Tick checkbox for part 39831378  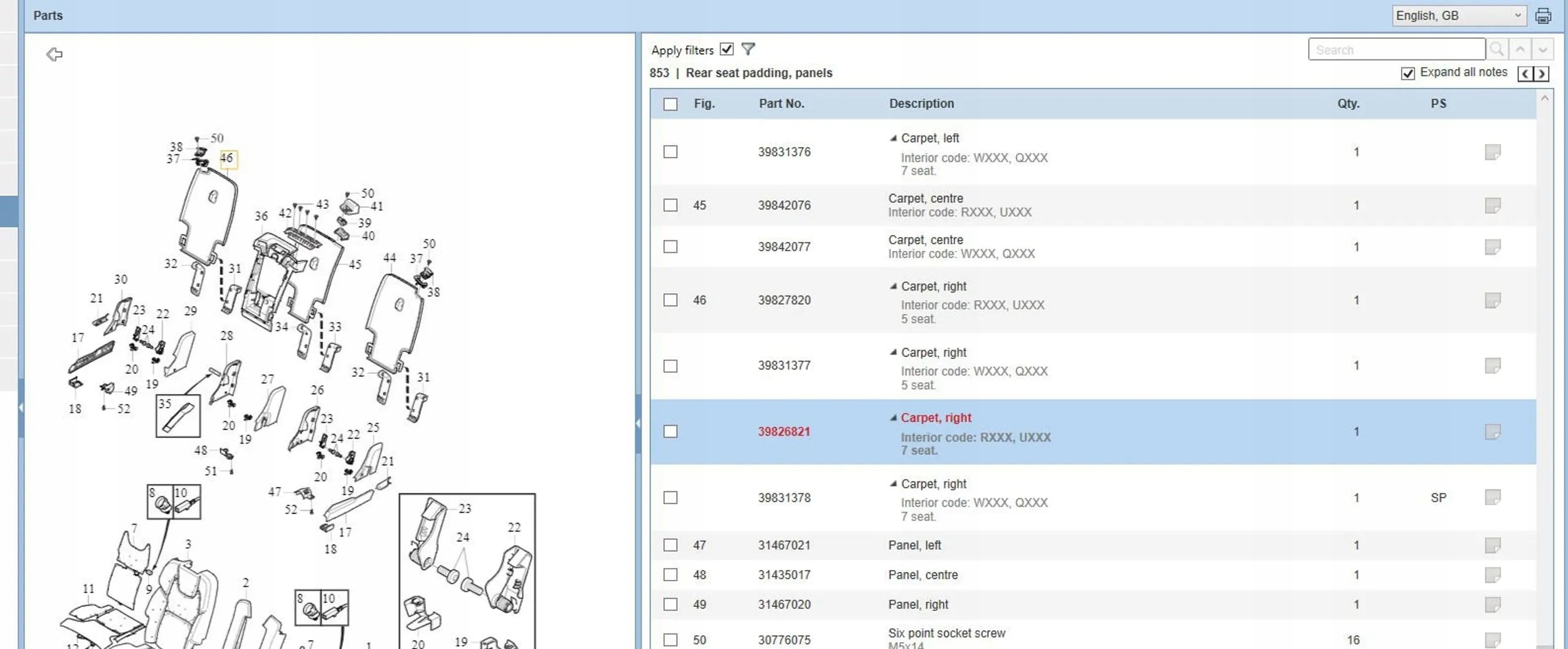670,498
